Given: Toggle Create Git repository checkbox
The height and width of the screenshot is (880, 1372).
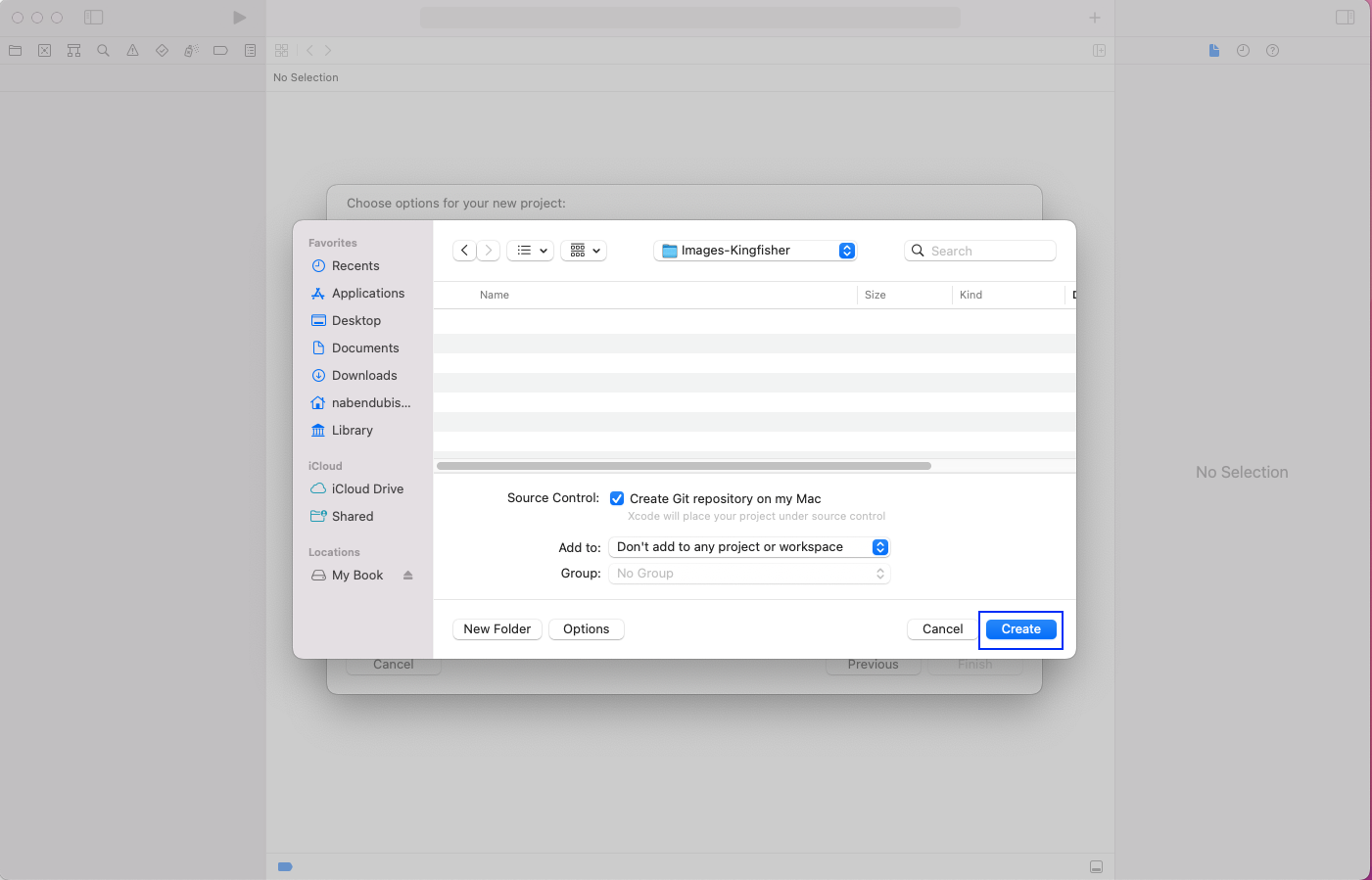Looking at the screenshot, I should pyautogui.click(x=617, y=498).
